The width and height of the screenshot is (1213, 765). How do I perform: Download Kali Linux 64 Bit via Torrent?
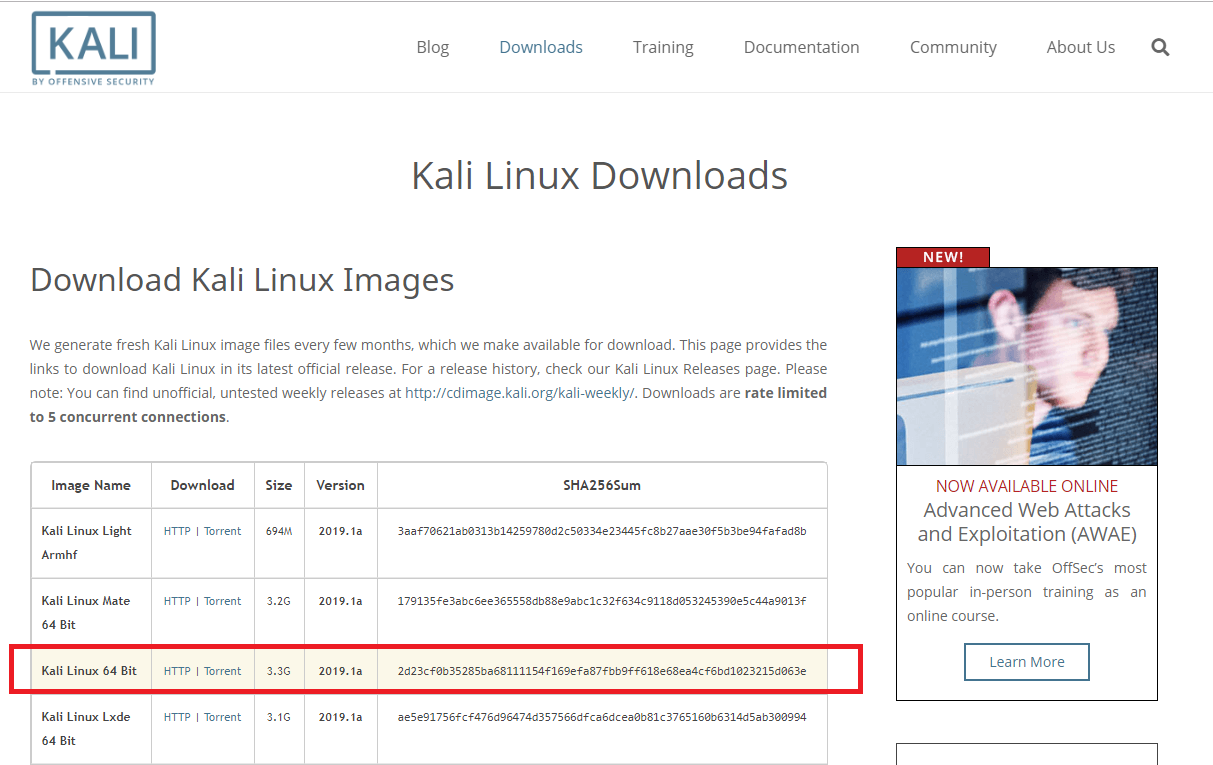(x=223, y=671)
